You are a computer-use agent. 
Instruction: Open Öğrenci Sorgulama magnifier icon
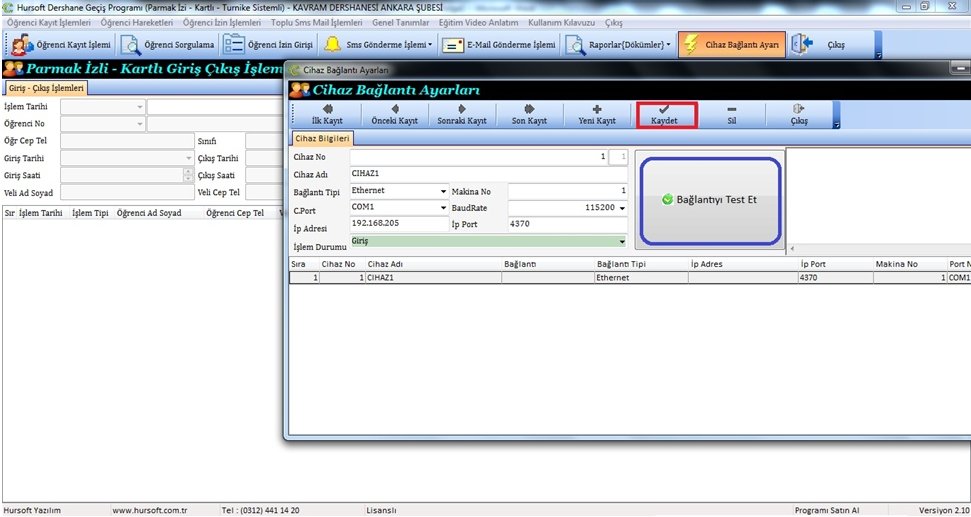131,45
